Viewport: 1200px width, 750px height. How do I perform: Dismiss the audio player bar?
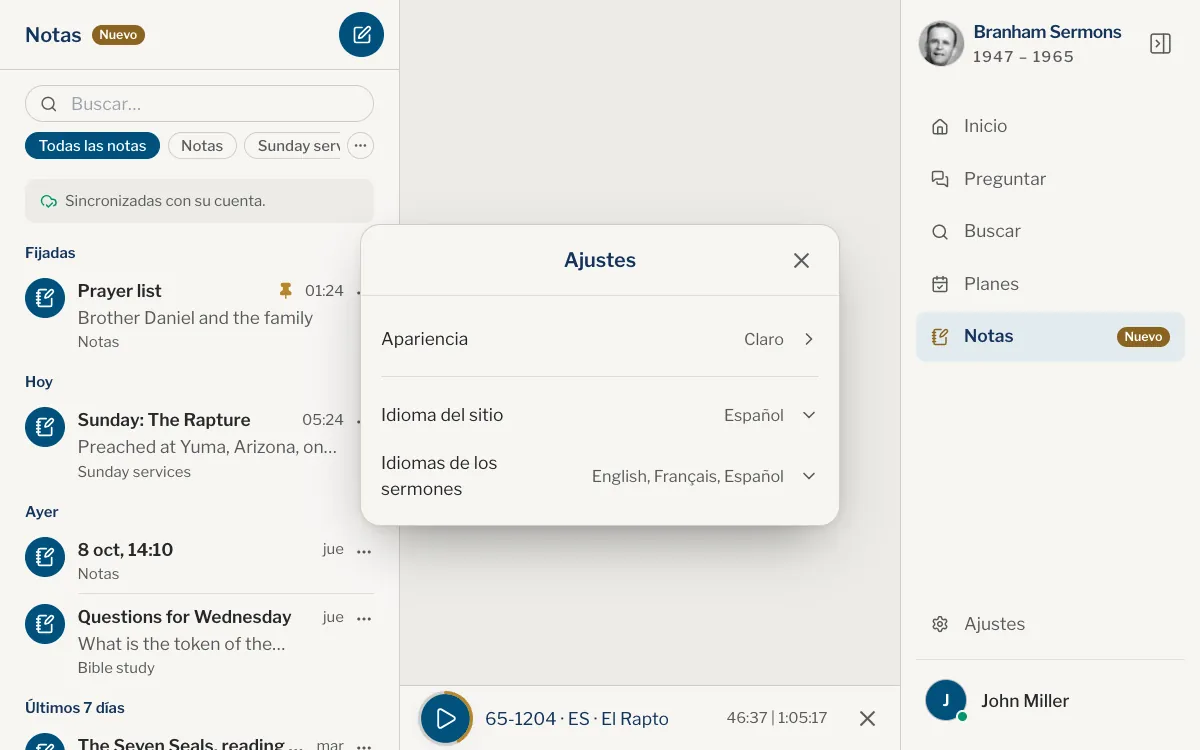[x=867, y=718]
